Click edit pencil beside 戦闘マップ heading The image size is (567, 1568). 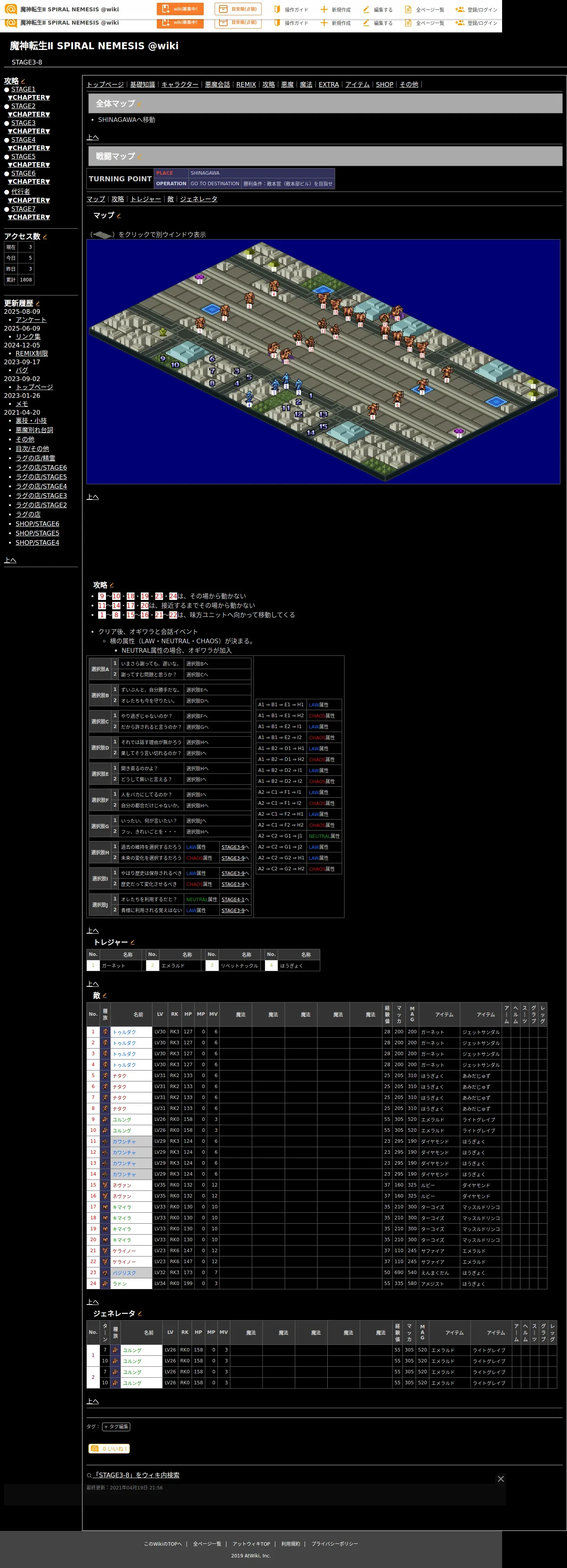(140, 157)
